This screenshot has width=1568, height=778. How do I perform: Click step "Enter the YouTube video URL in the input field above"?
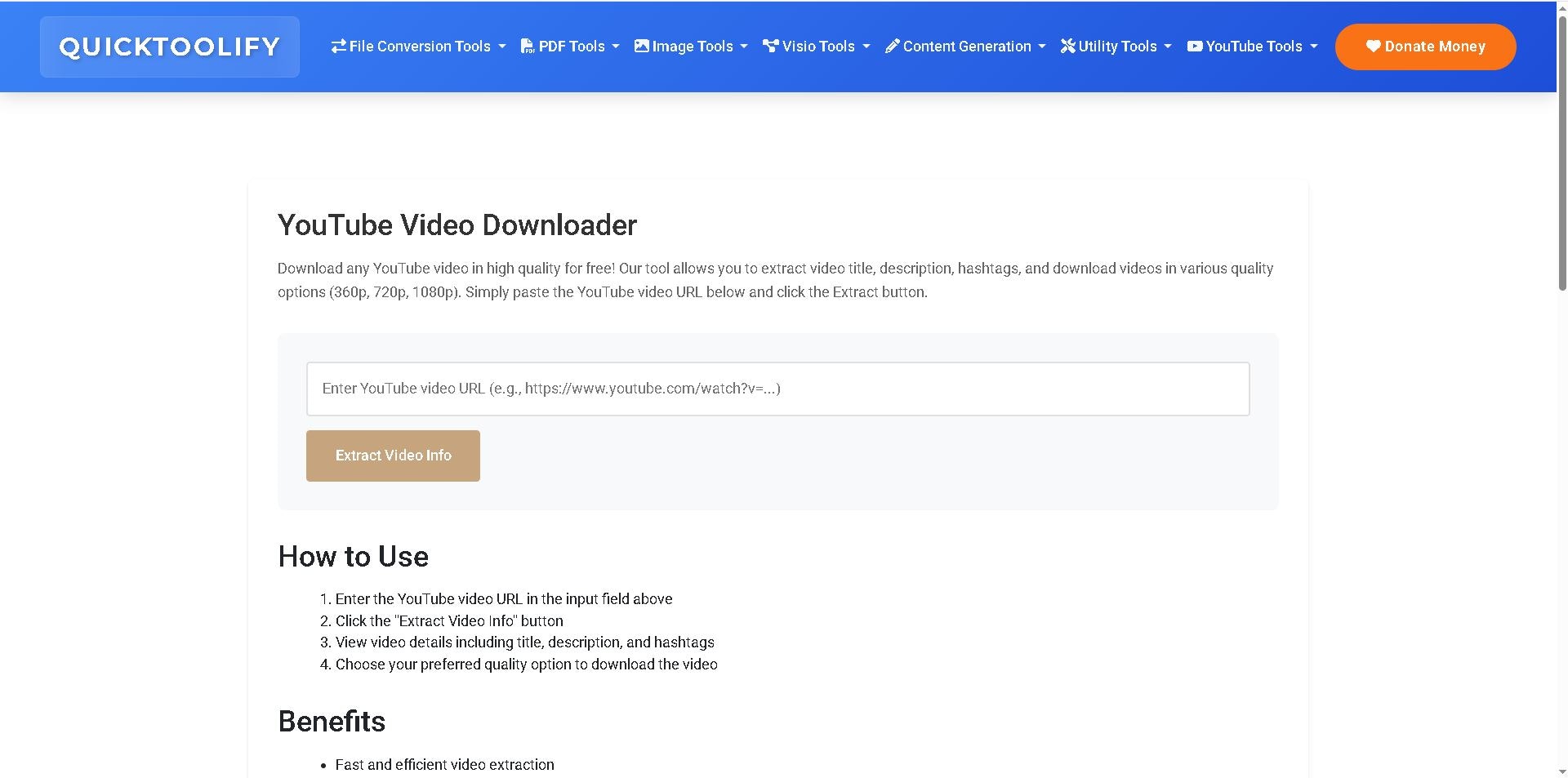coord(504,599)
